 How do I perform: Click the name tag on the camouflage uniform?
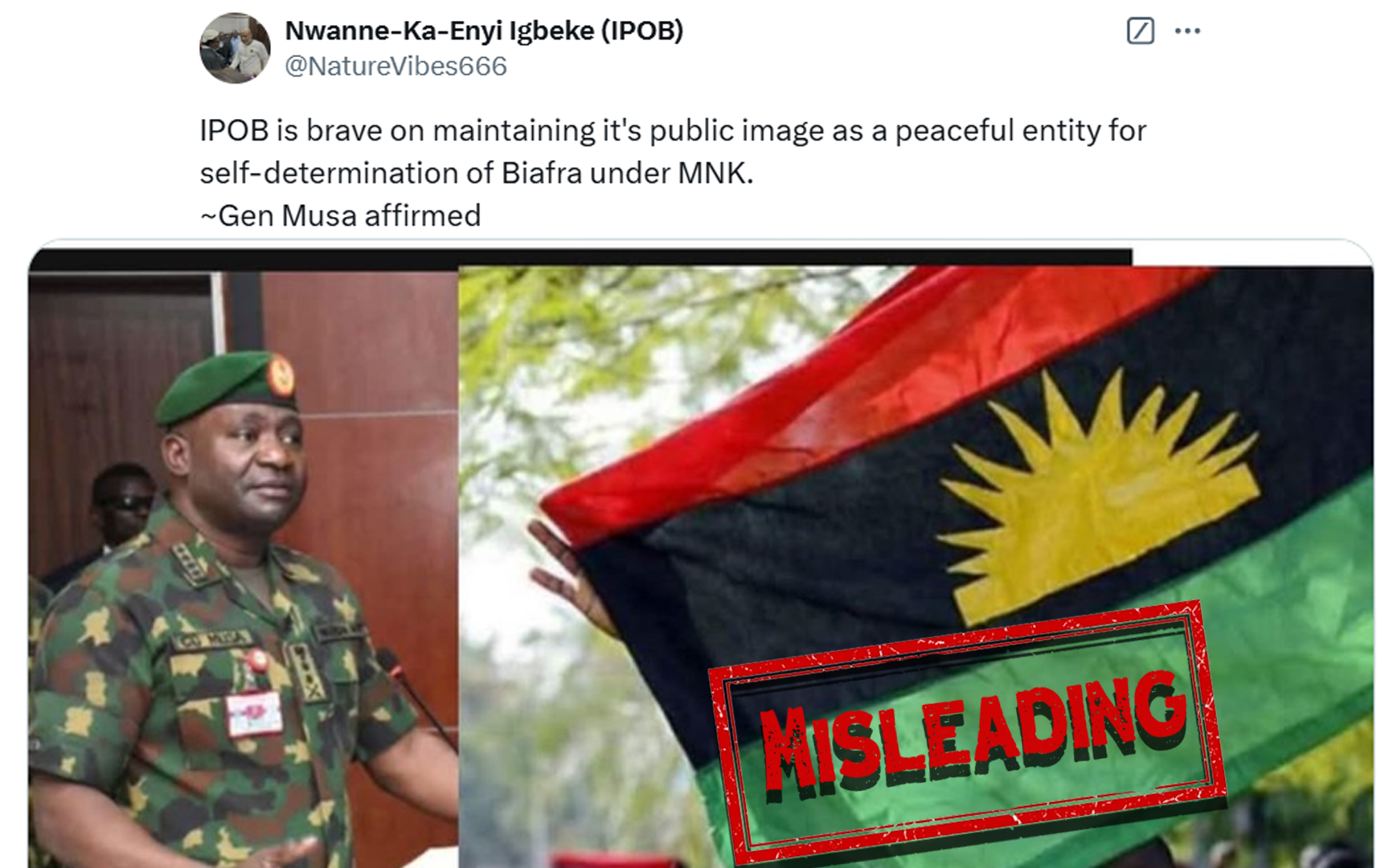click(x=211, y=640)
